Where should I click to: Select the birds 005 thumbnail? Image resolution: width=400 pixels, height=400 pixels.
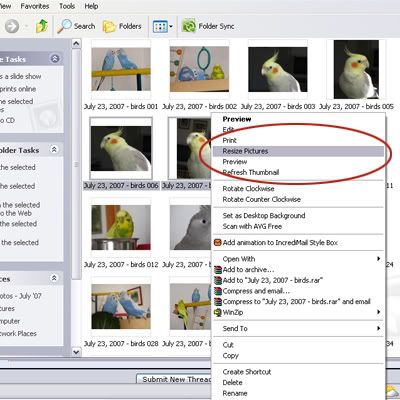tap(356, 69)
